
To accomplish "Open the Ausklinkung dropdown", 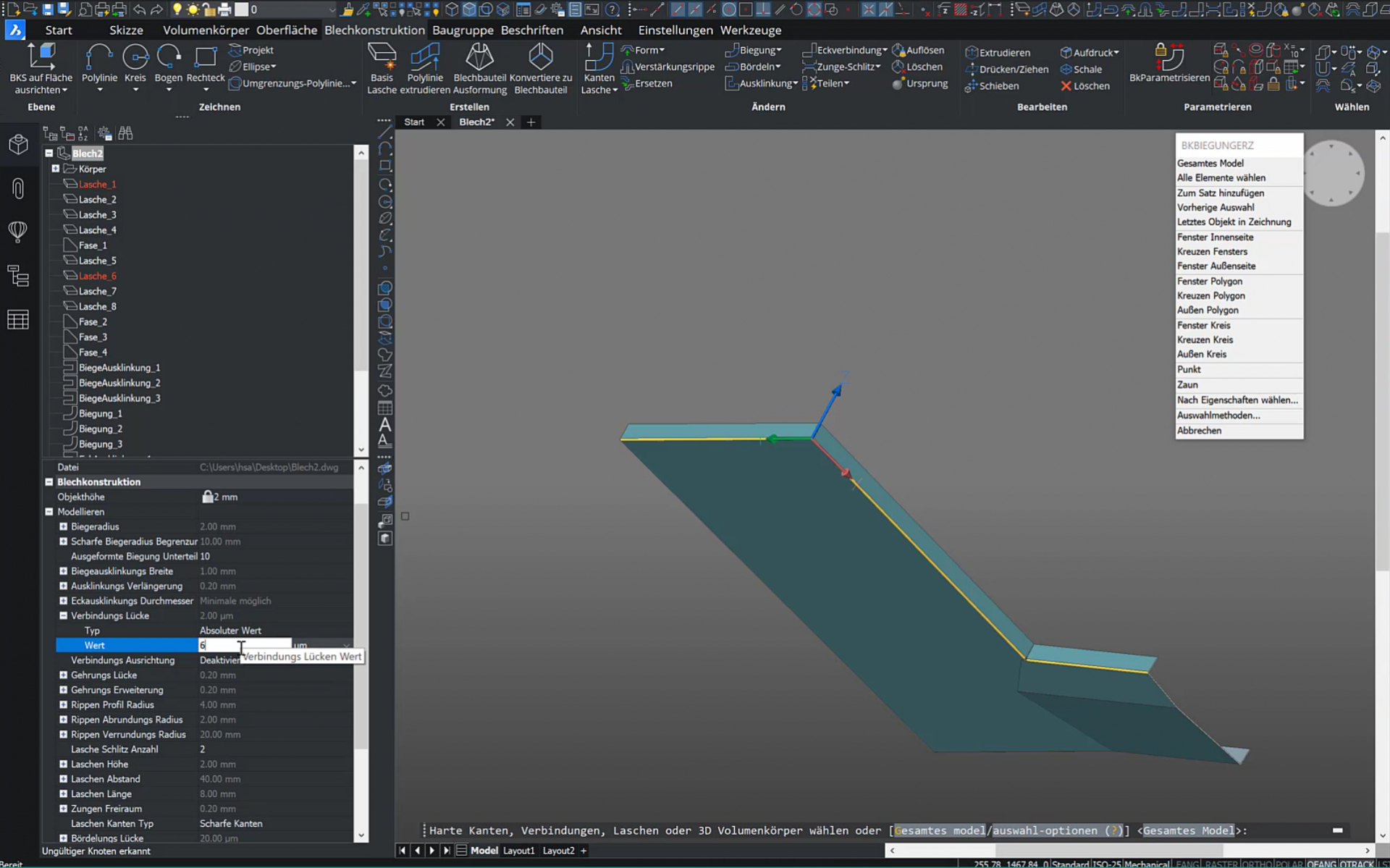I will click(762, 83).
